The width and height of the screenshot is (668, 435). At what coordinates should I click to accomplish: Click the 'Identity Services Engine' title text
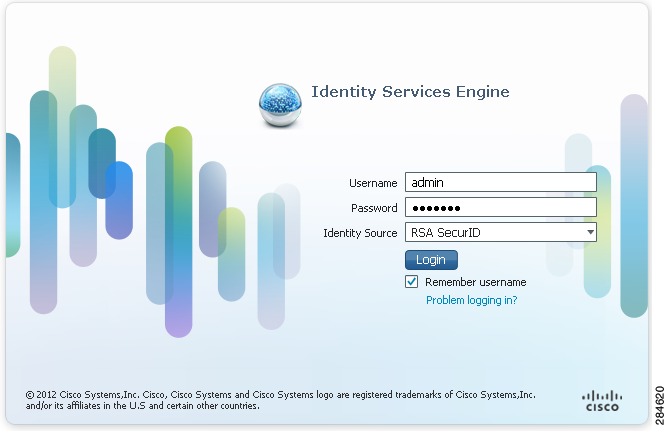410,92
